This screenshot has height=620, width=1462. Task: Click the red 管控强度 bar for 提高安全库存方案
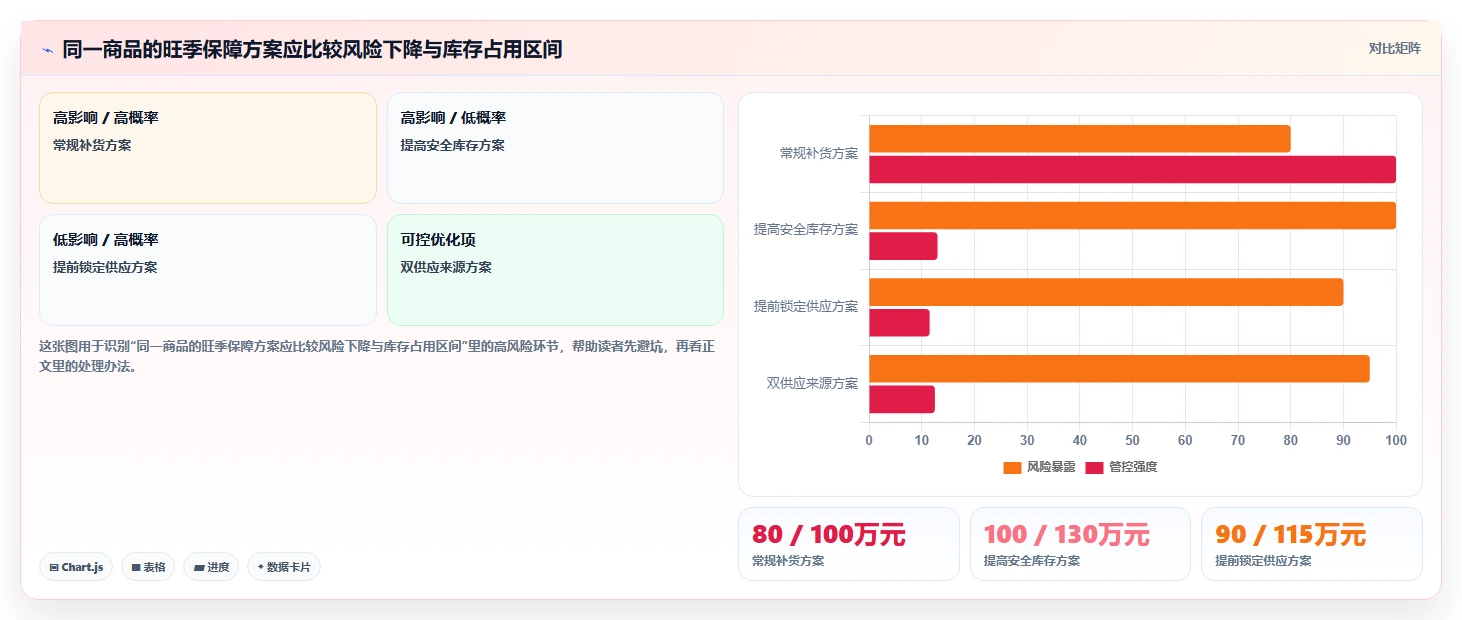tap(903, 246)
